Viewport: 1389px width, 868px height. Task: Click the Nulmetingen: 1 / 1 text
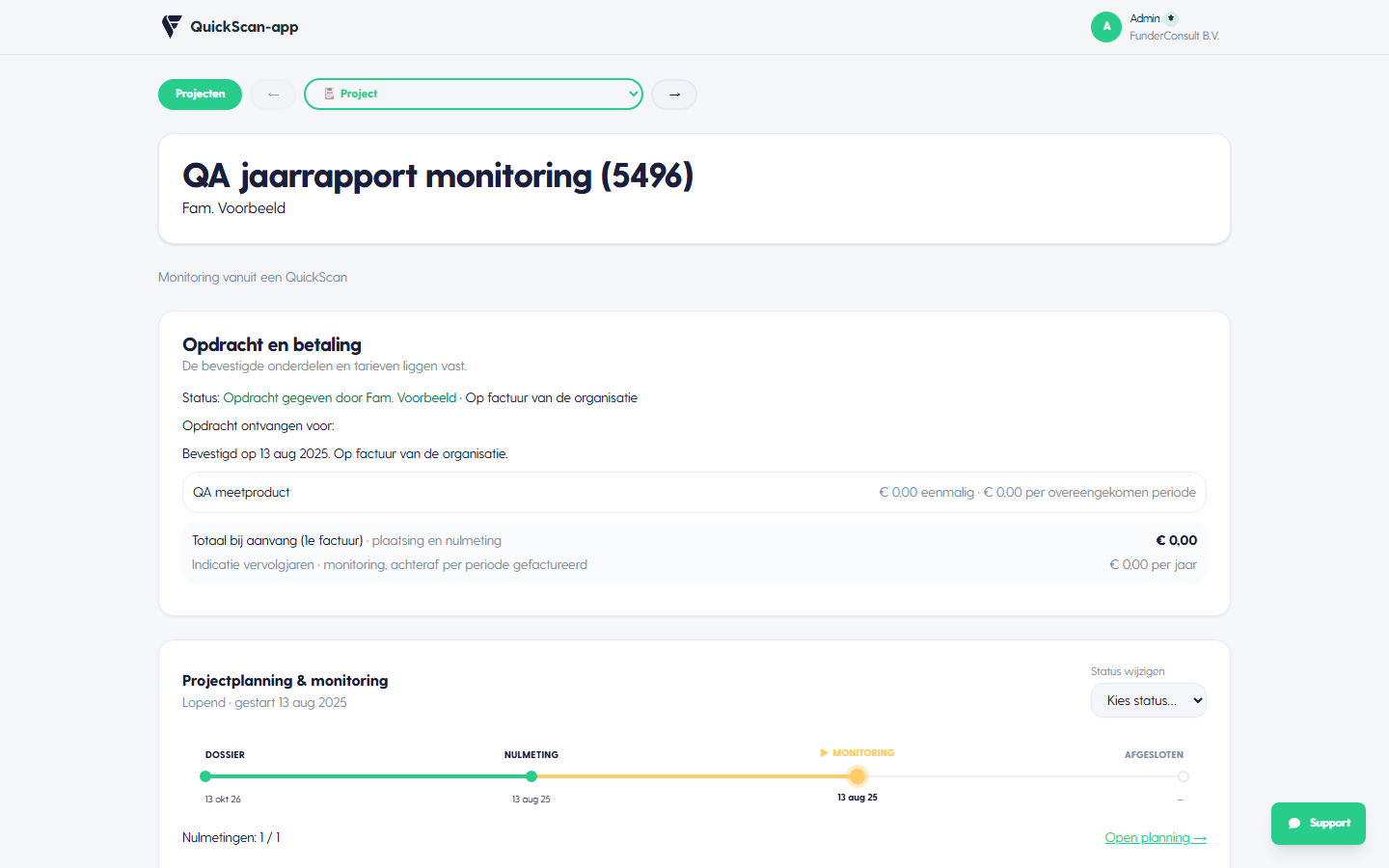coord(231,838)
